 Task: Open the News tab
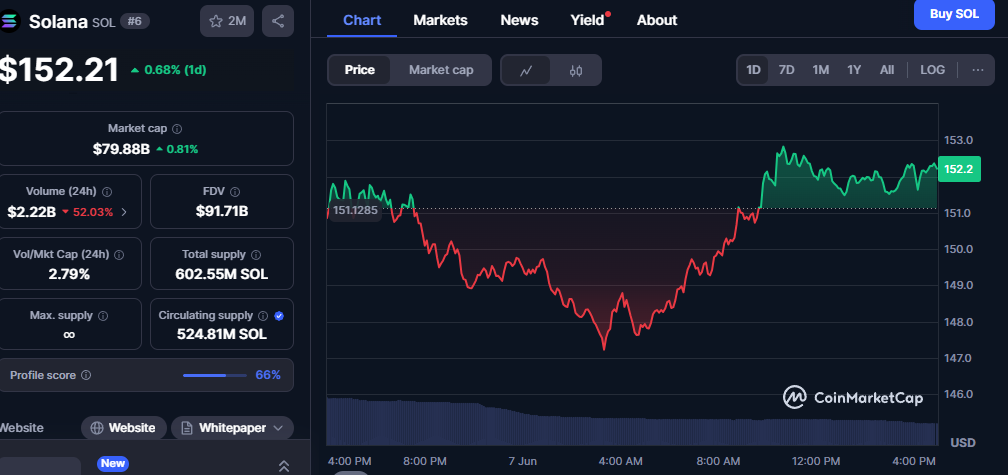tap(519, 20)
